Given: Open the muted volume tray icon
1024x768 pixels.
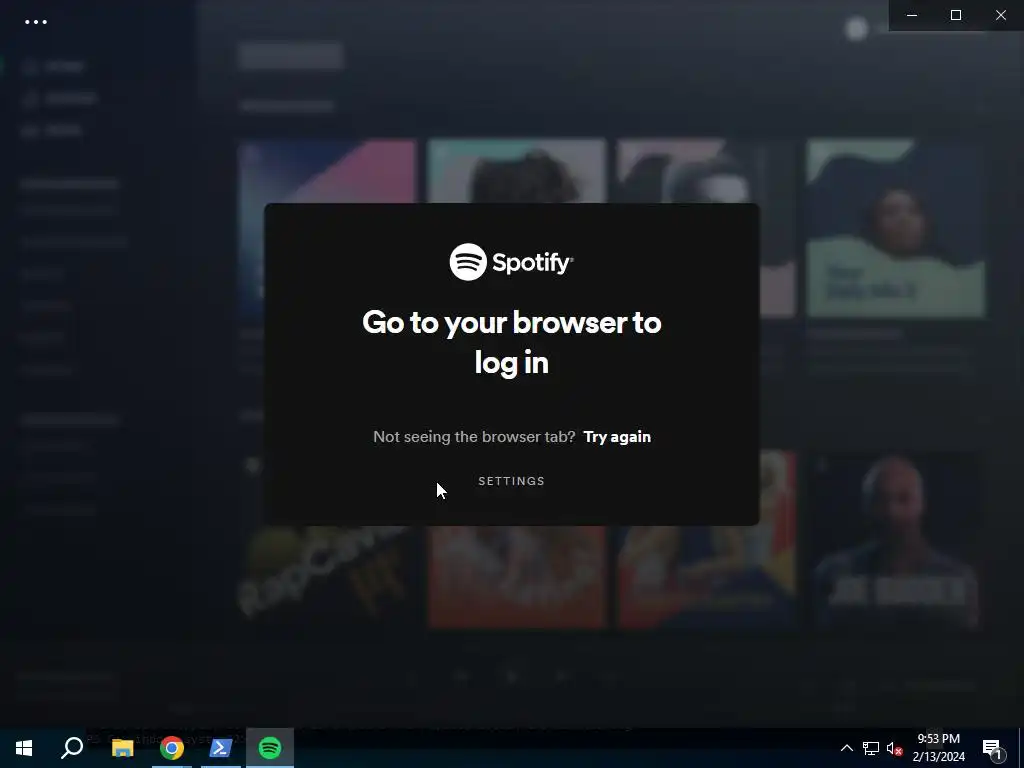Looking at the screenshot, I should coord(894,748).
